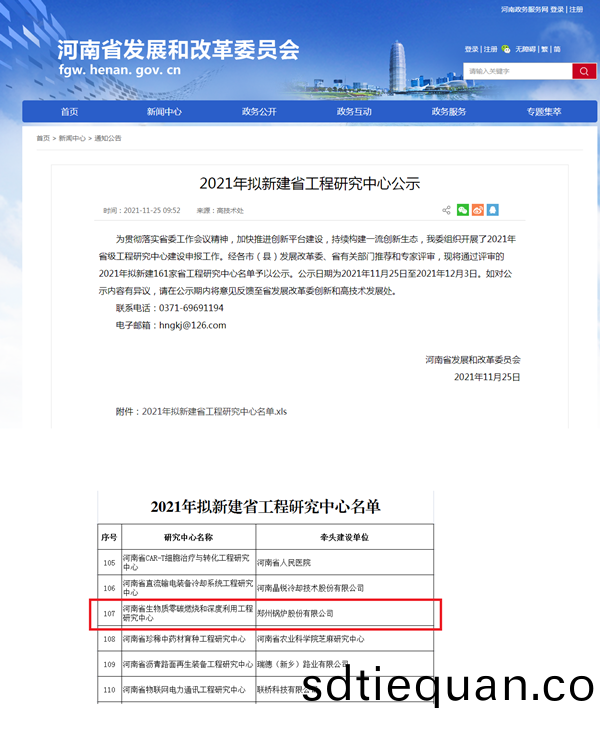Click the signed date 2021年11月25日
Viewport: 600px width, 730px height.
coord(487,377)
